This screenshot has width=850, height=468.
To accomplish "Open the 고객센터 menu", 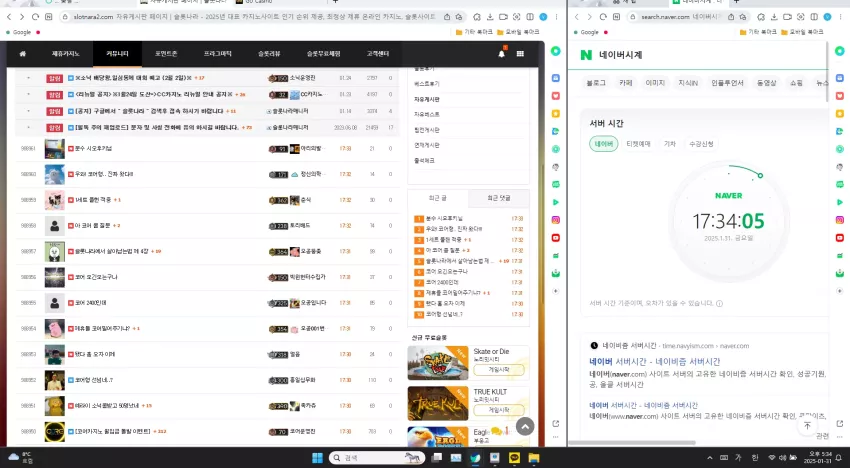I will [x=378, y=54].
